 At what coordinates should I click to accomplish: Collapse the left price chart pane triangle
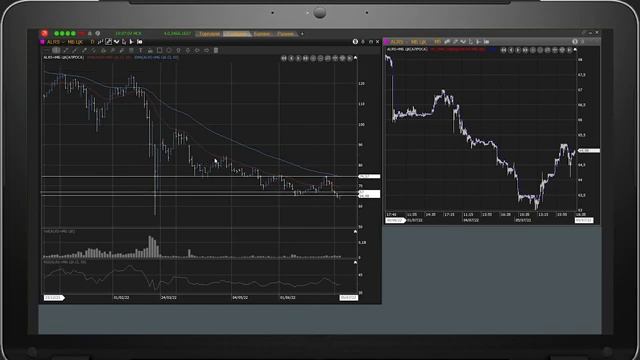point(356,58)
